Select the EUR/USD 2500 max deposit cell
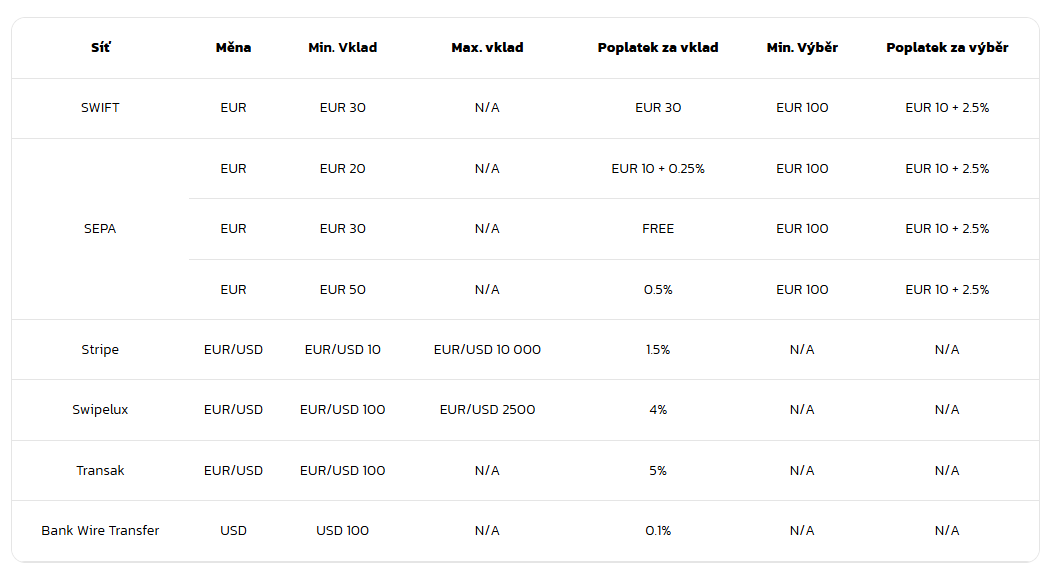This screenshot has height=571, width=1048. [487, 410]
